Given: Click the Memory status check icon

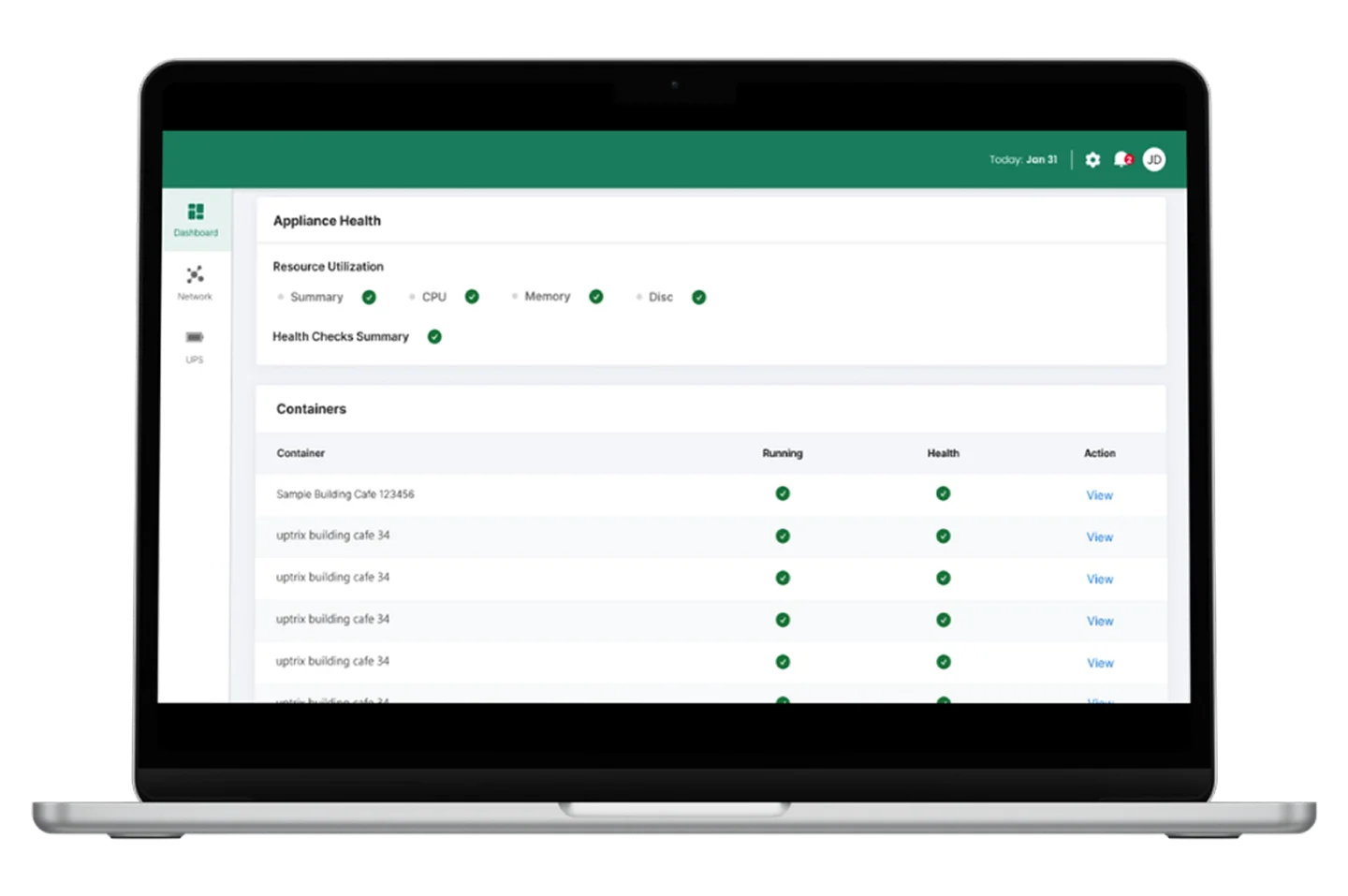Looking at the screenshot, I should [x=596, y=297].
